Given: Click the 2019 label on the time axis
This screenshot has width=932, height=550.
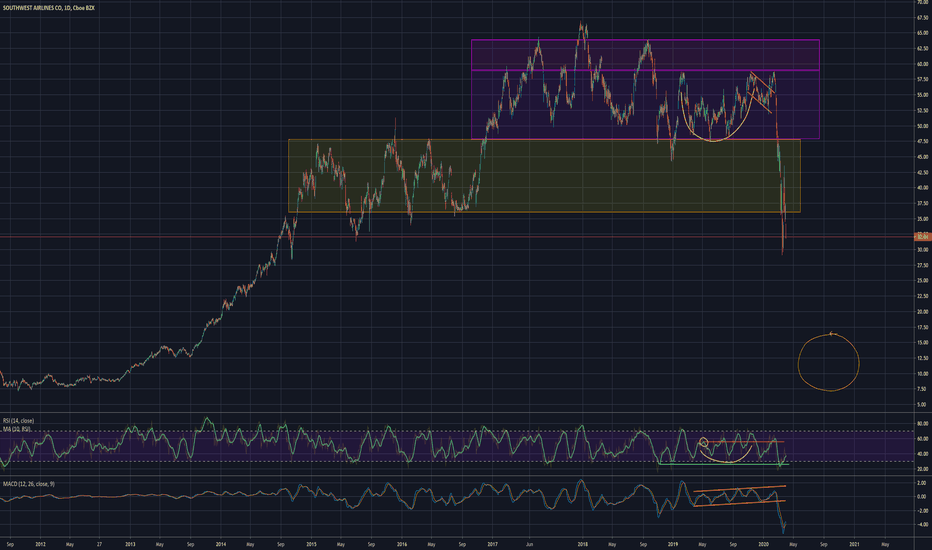Looking at the screenshot, I should point(673,544).
